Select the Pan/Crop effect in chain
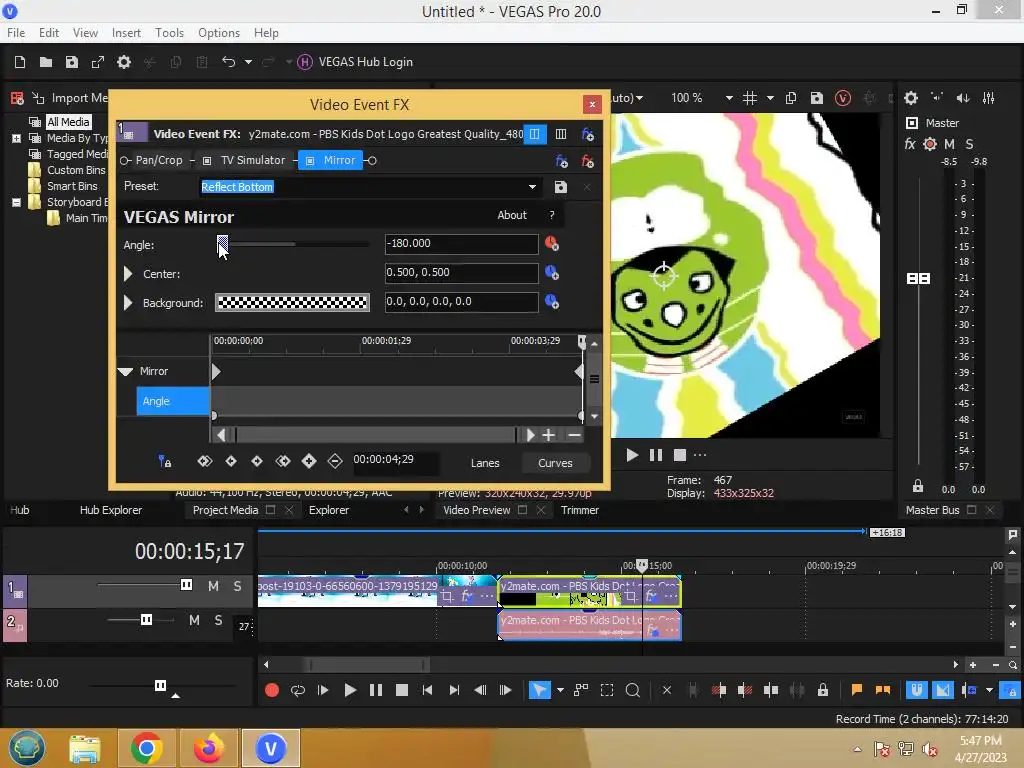Screen dimensions: 1024x768 click(159, 160)
